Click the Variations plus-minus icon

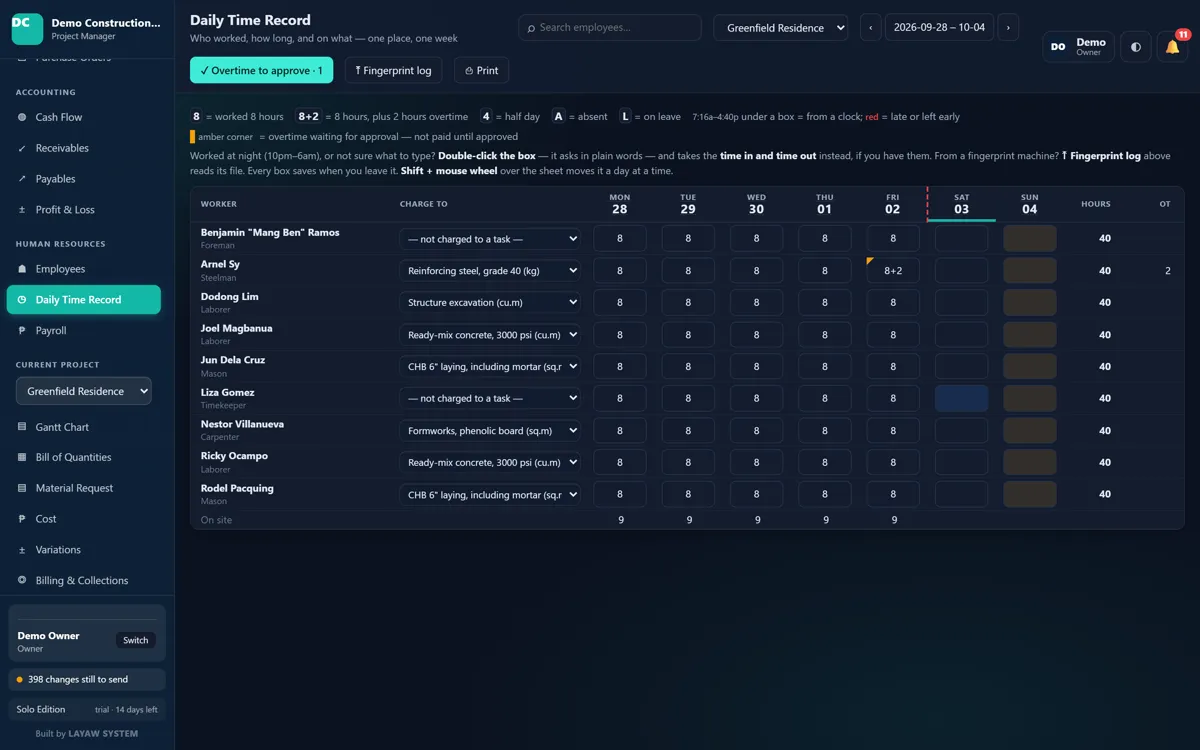coord(22,550)
